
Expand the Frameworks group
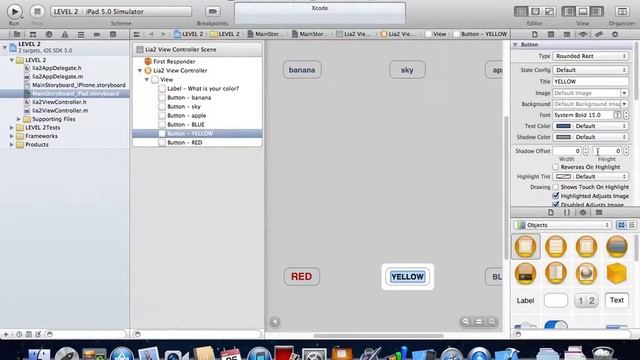(x=11, y=136)
